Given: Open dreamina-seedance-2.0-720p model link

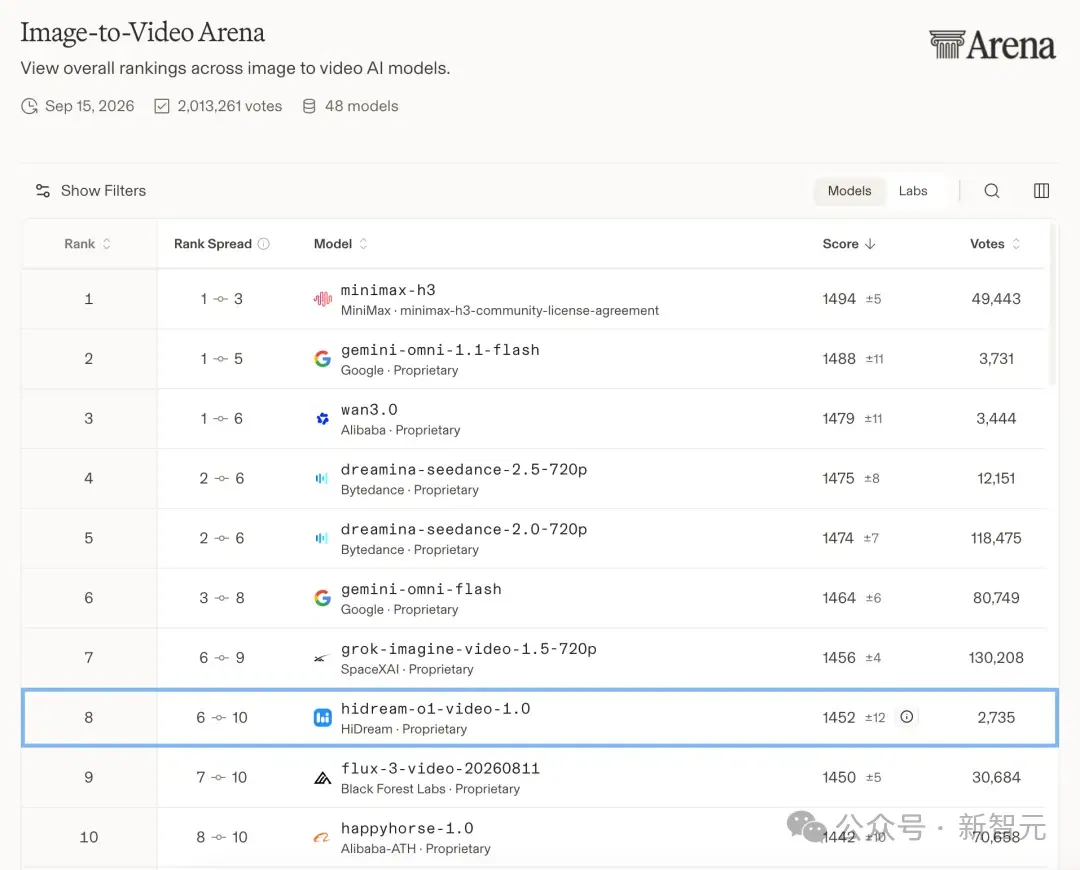Looking at the screenshot, I should click(x=464, y=530).
